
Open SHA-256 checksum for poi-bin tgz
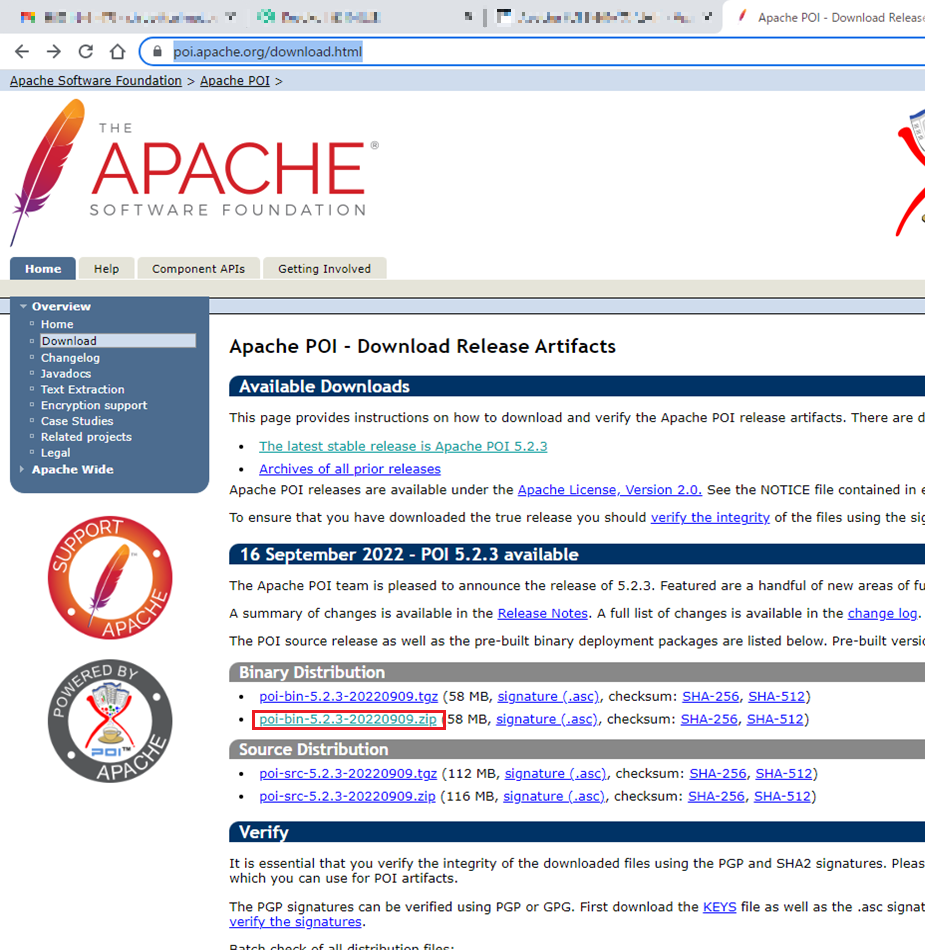[711, 697]
